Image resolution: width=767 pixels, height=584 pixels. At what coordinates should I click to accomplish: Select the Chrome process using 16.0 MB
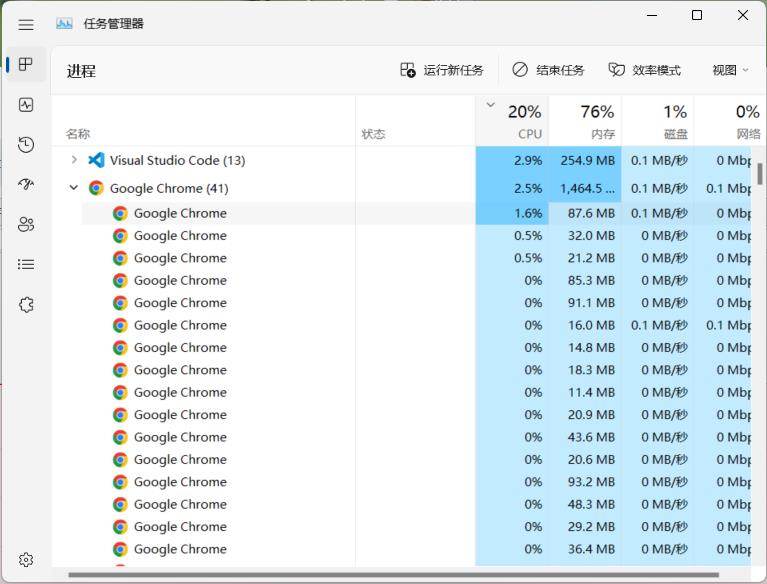tap(416, 325)
